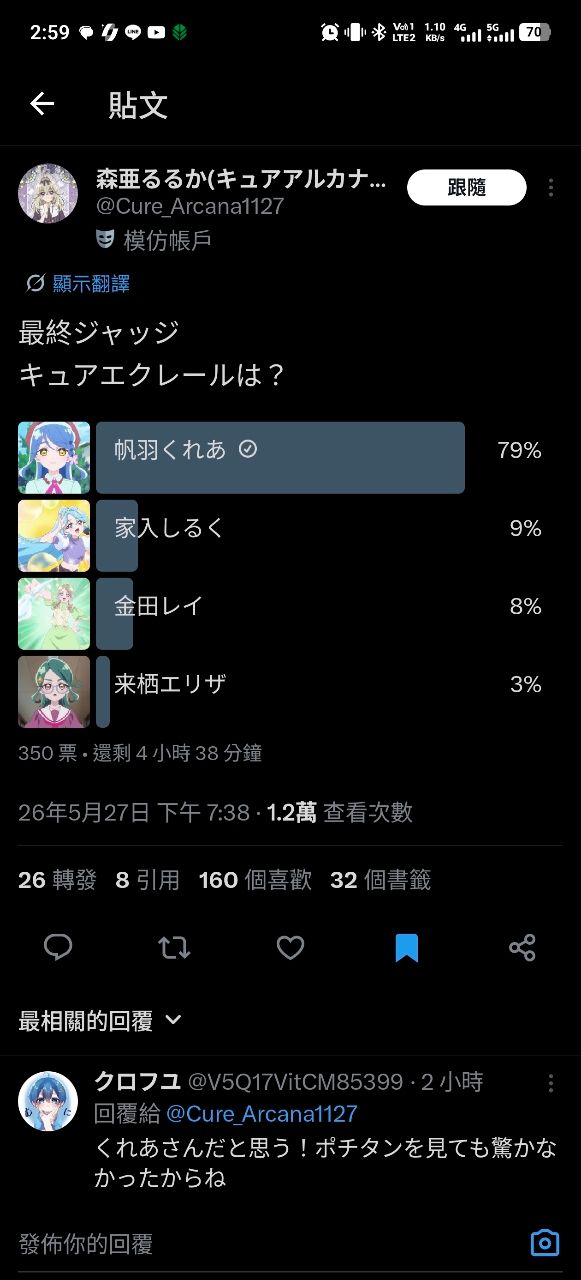Select the 金田レイ poll bar
Screen dimensions: 581x1280
280,614
